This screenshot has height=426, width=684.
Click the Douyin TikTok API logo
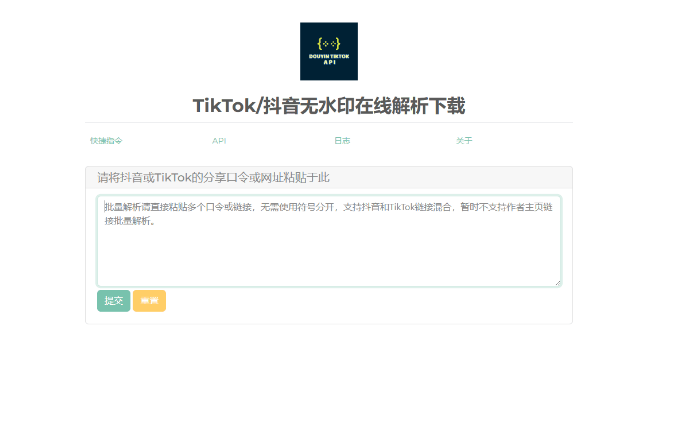point(328,51)
